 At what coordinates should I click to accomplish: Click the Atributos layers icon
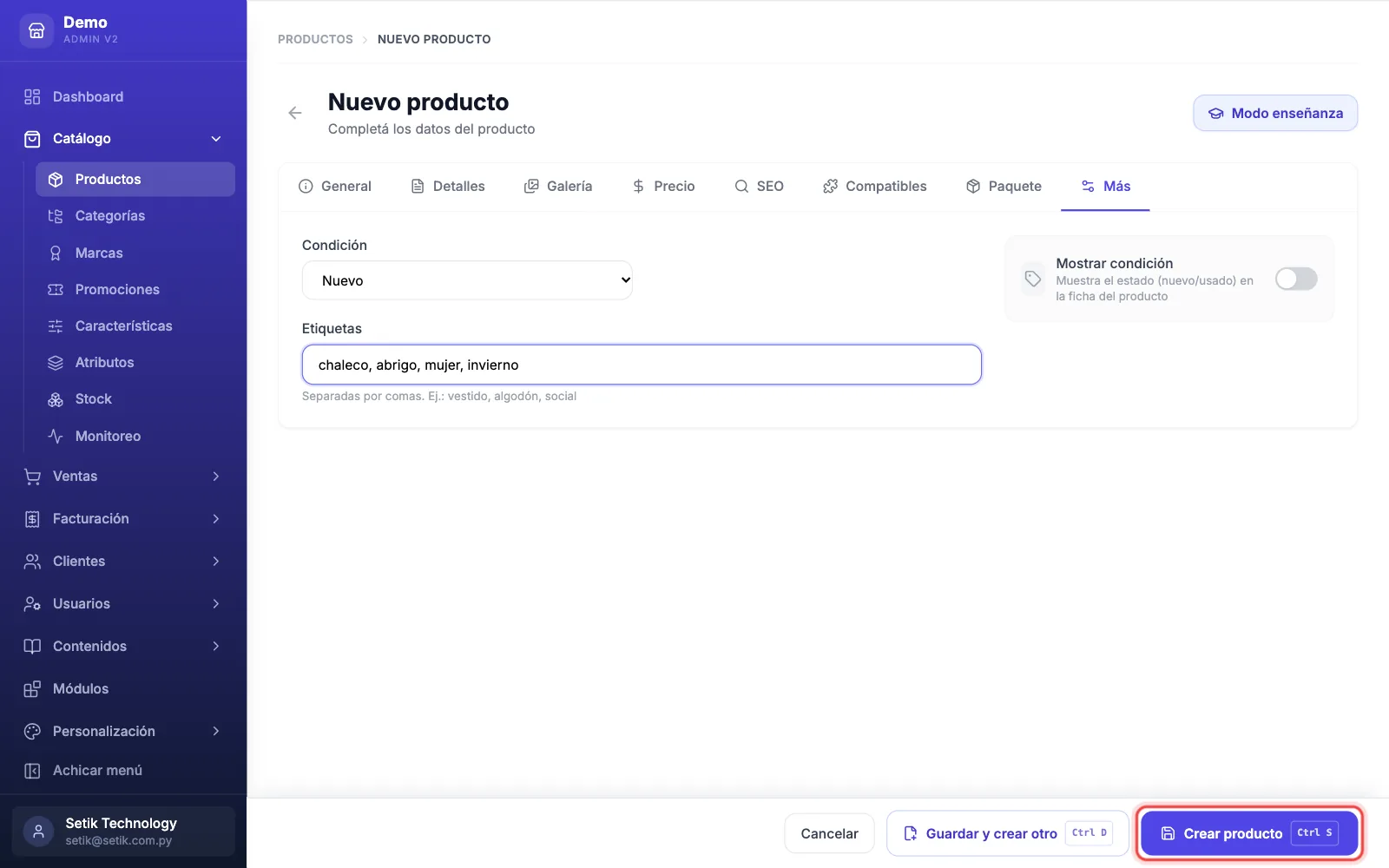[56, 363]
